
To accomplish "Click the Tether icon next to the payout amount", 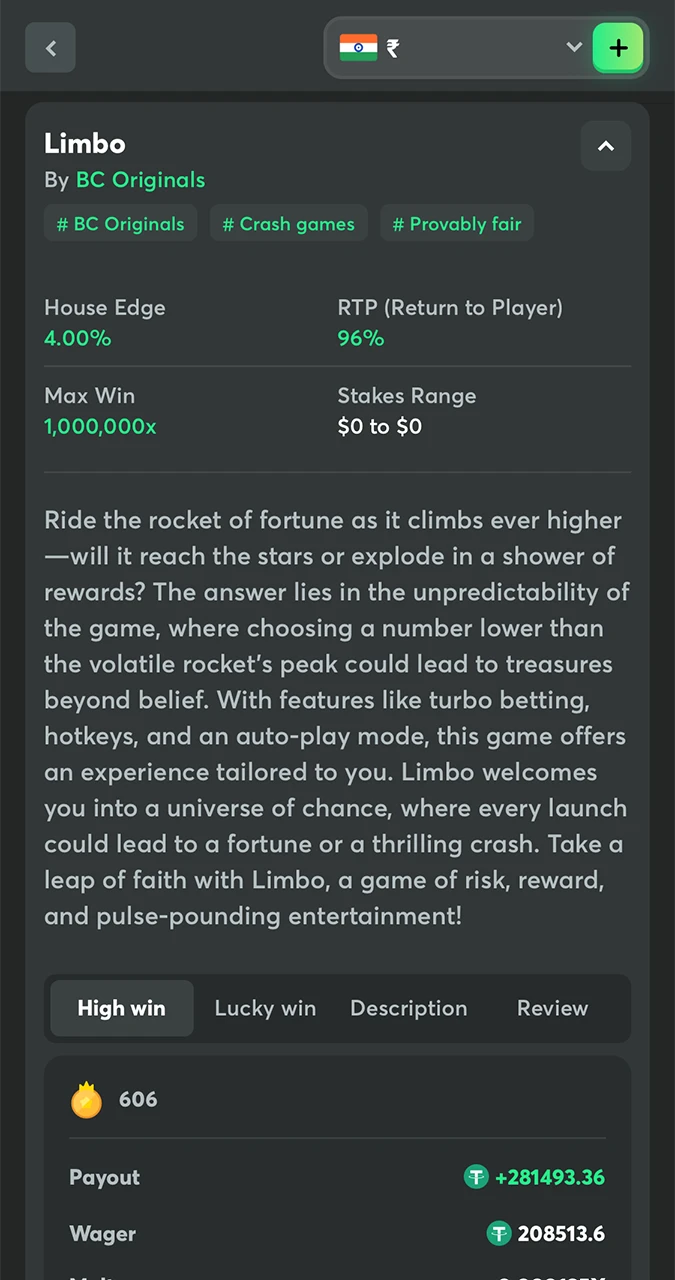I will 476,1178.
